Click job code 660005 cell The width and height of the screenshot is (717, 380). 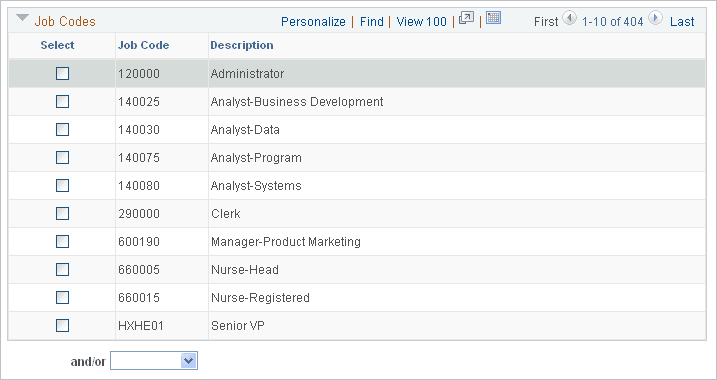(x=139, y=270)
